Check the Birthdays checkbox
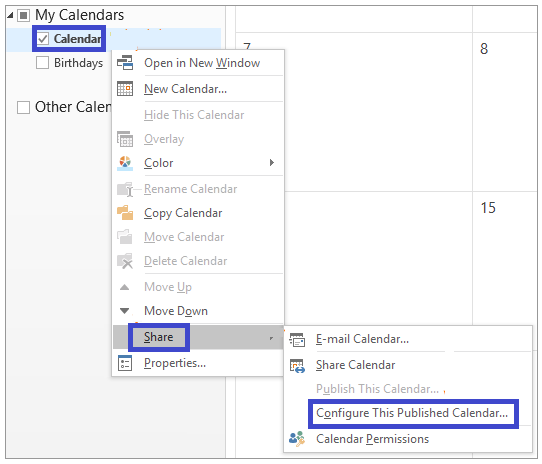This screenshot has width=542, height=464. point(43,63)
